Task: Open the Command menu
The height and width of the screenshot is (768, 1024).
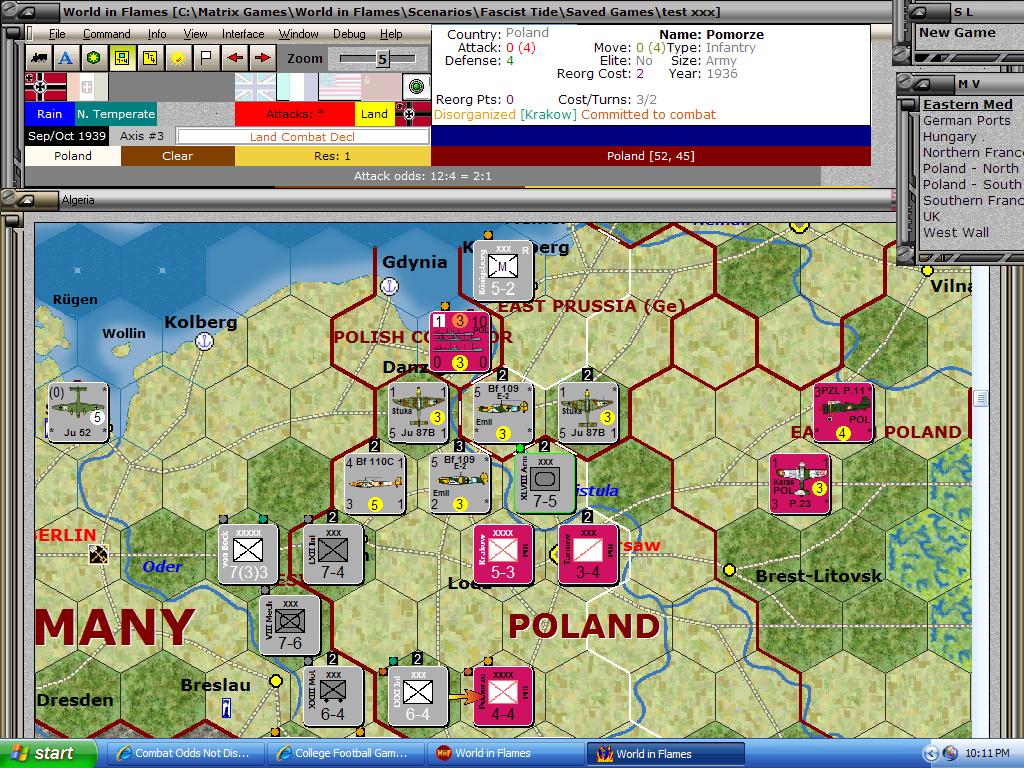Action: (x=107, y=33)
